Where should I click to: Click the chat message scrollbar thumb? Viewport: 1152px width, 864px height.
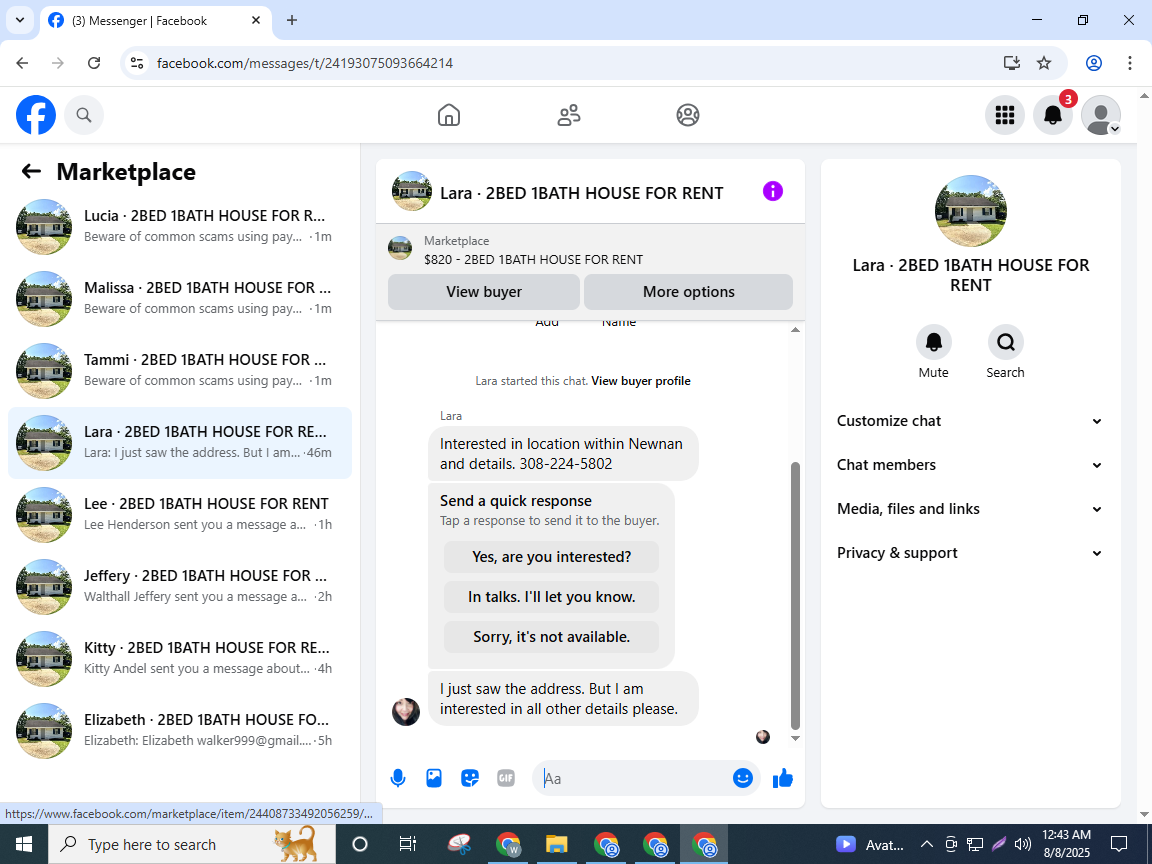point(795,595)
